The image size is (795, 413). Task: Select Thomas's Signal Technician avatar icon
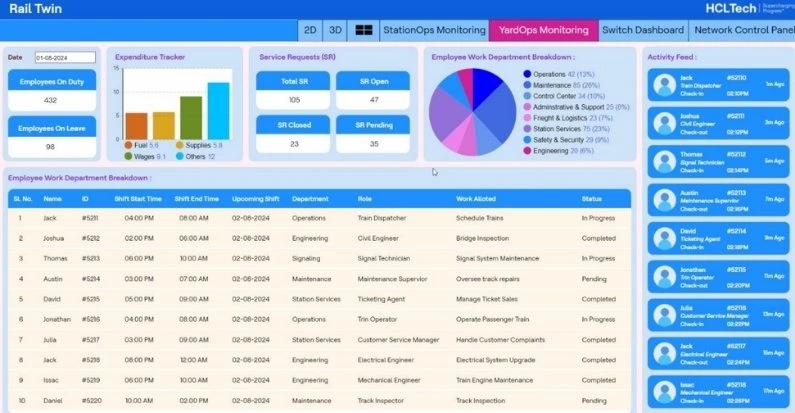click(x=665, y=162)
